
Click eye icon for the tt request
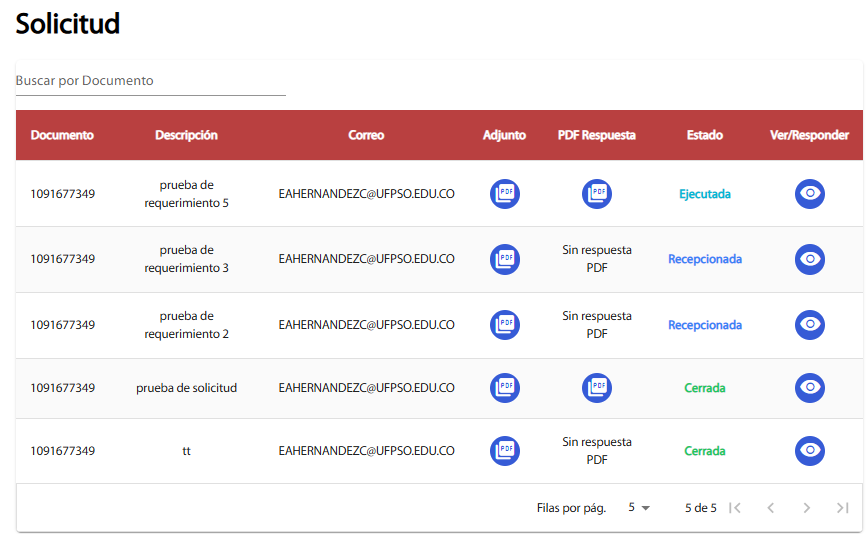[x=810, y=451]
